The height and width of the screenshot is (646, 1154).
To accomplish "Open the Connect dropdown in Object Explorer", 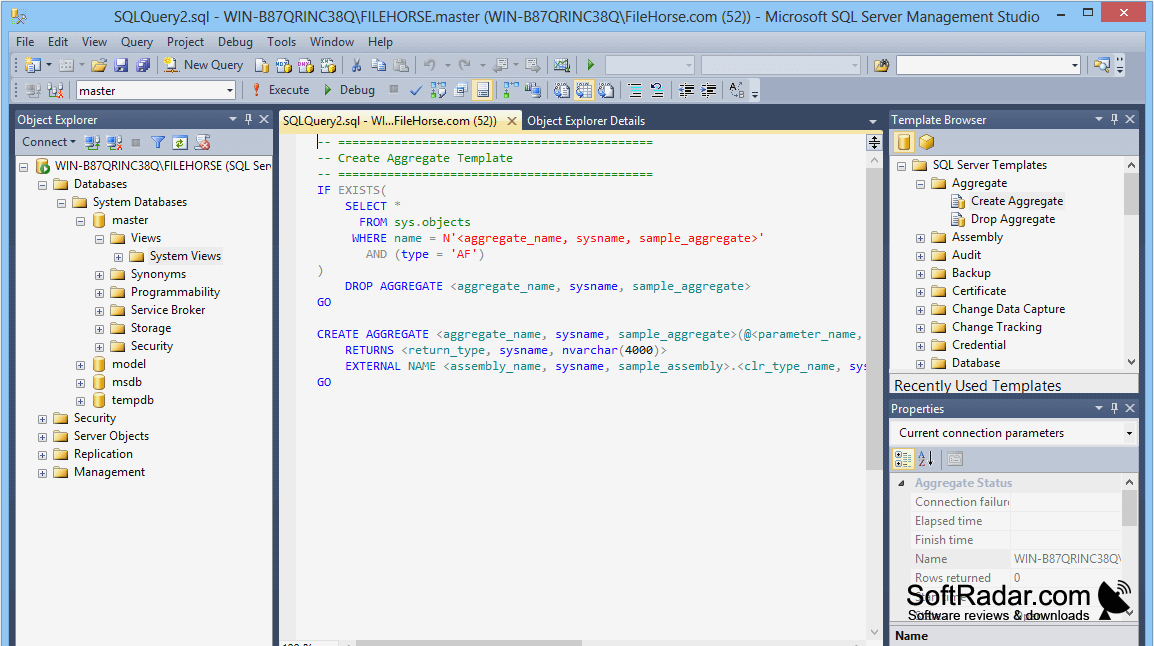I will click(x=49, y=142).
